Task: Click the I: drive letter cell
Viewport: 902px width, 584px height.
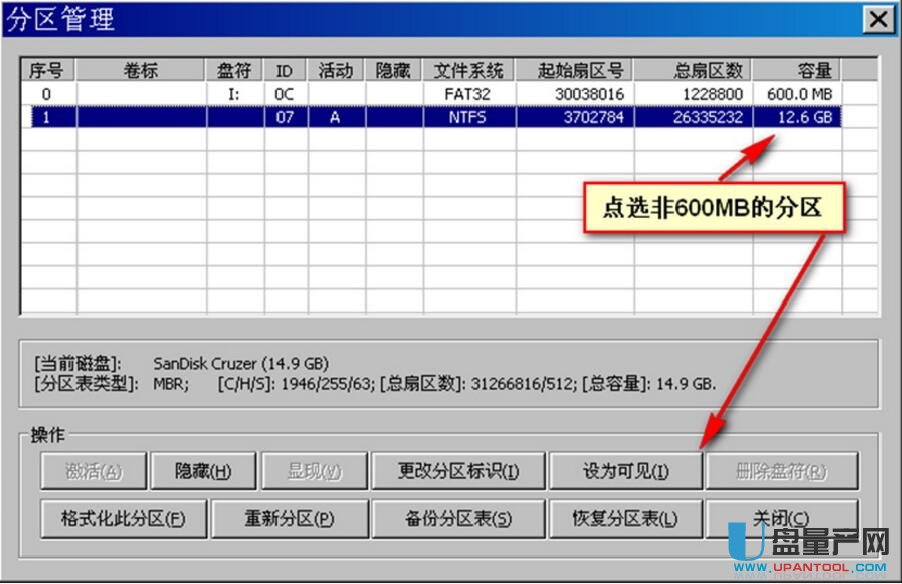Action: pyautogui.click(x=235, y=94)
